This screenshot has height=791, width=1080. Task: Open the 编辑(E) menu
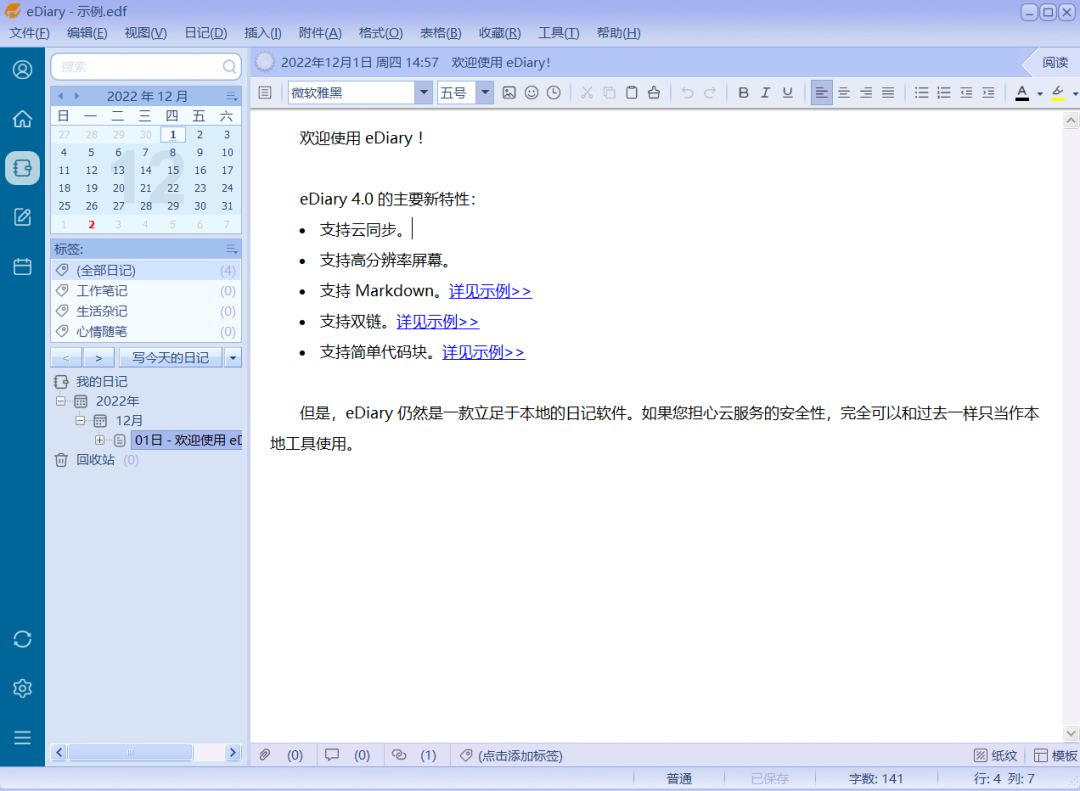[x=87, y=32]
